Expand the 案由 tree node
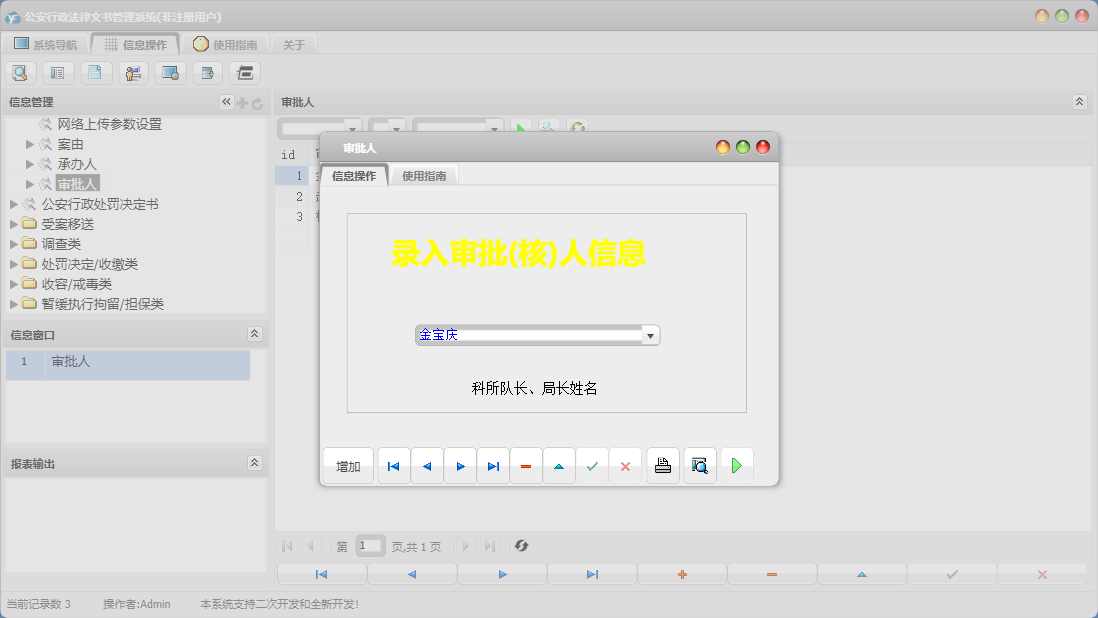This screenshot has width=1098, height=618. (28, 143)
